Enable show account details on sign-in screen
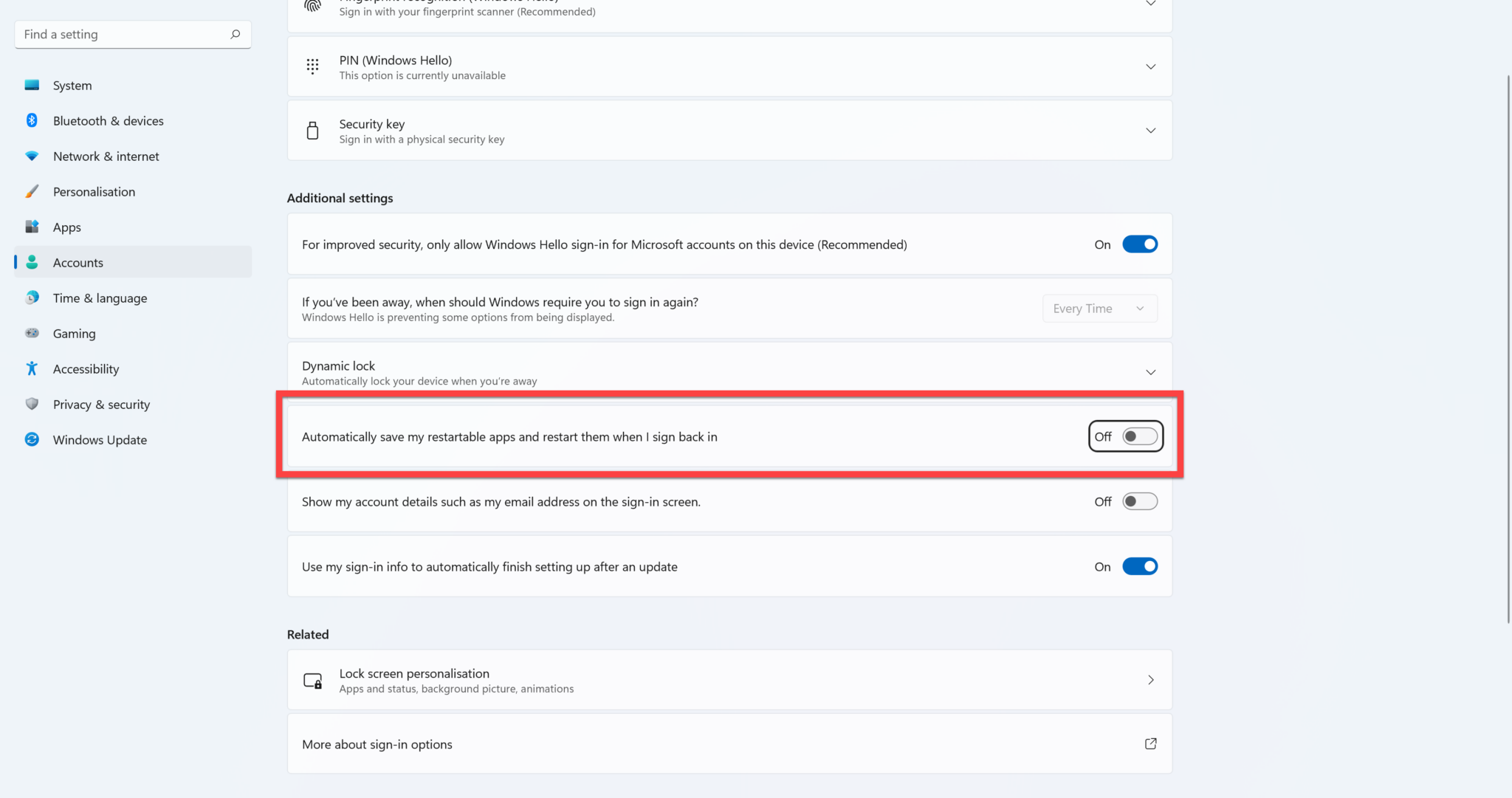This screenshot has width=1512, height=798. coord(1139,501)
